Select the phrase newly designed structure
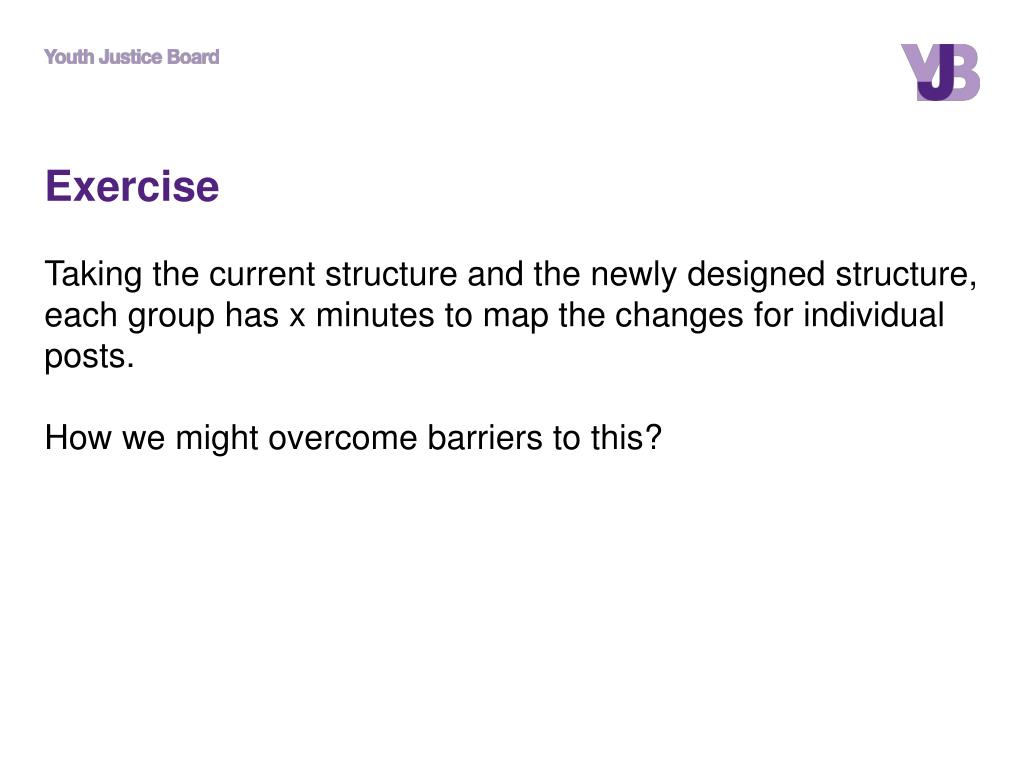Screen dimensions: 1024x768 pos(778,274)
